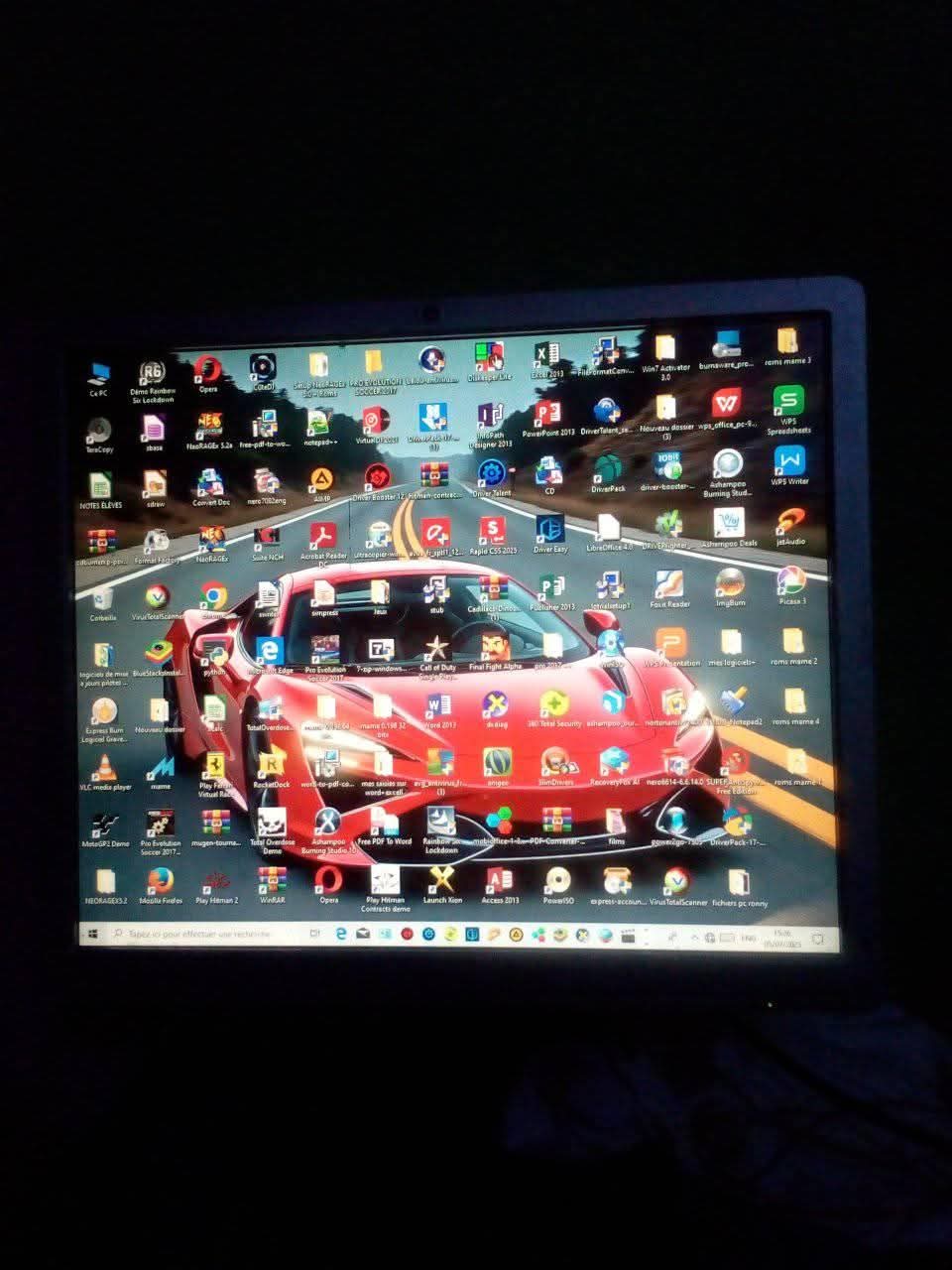Select the Access 2013 shortcut
The width and height of the screenshot is (952, 1270).
point(499,880)
